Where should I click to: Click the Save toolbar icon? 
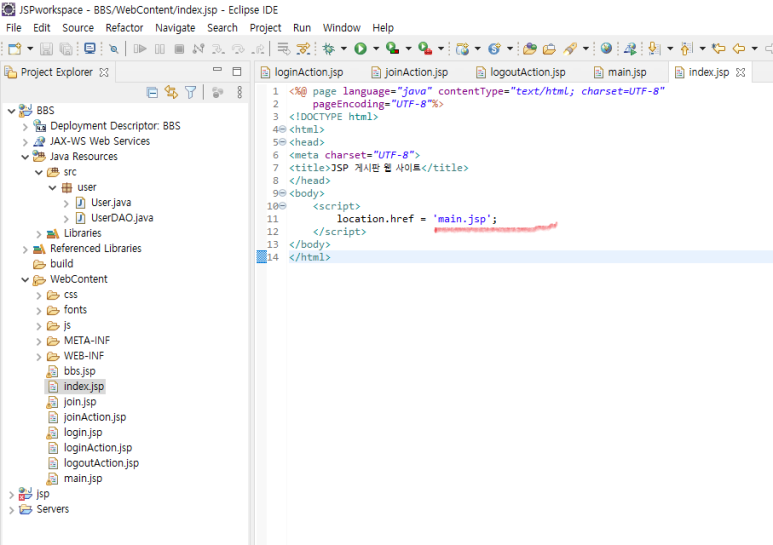point(46,48)
